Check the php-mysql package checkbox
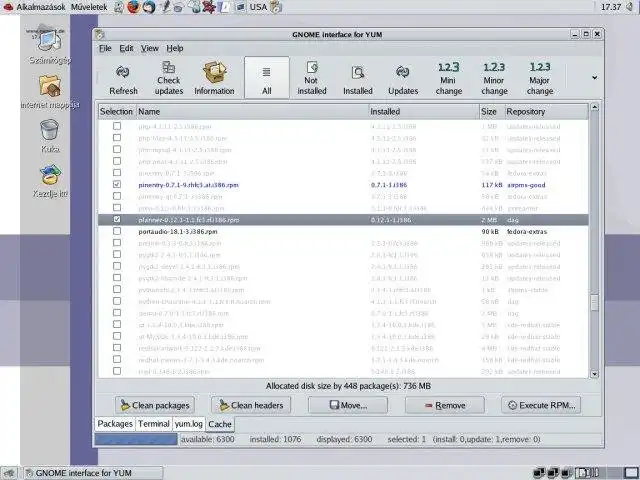The image size is (640, 480). 117,149
